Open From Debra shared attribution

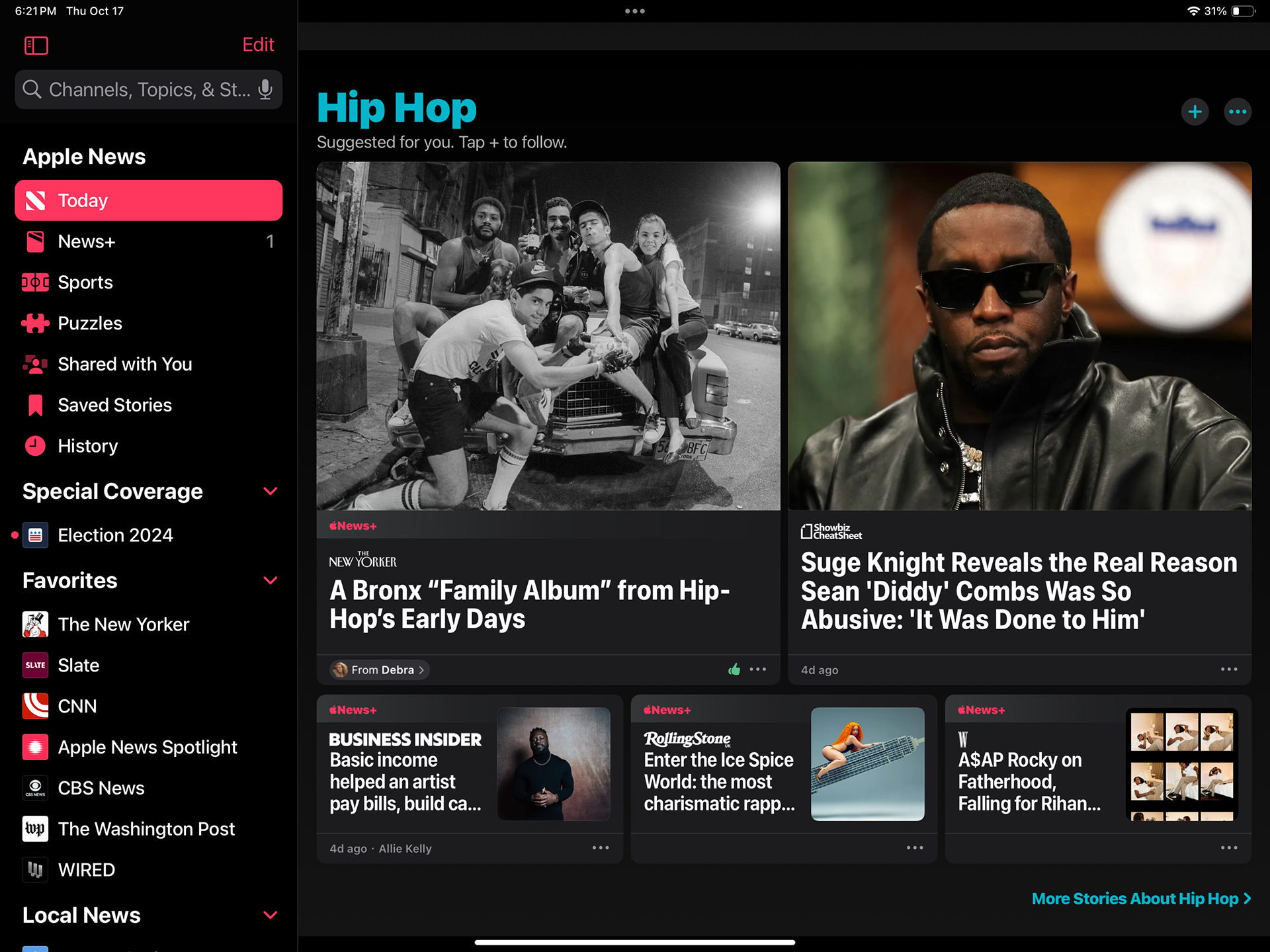[x=380, y=670]
